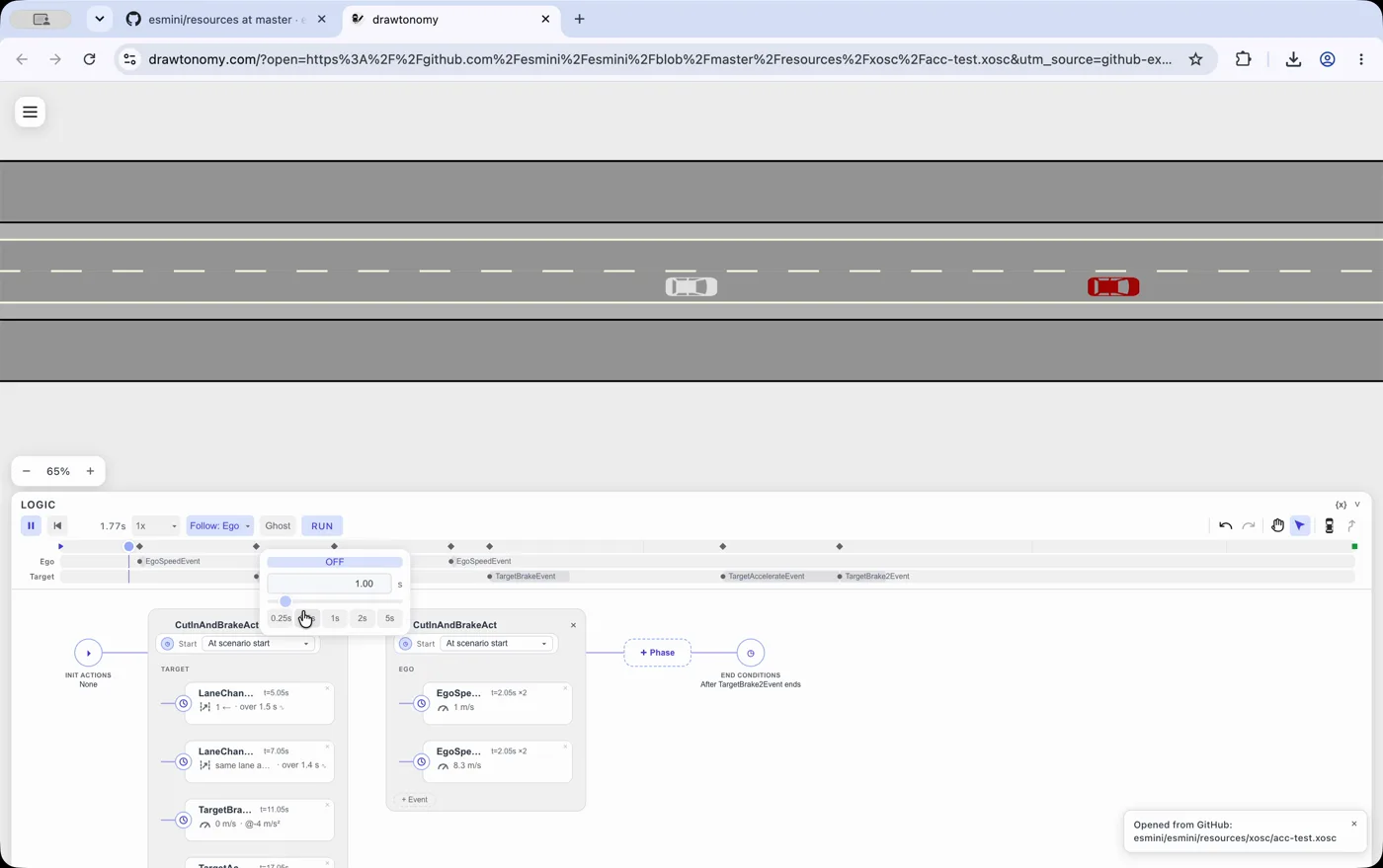
Task: Select TargetBrake2Event on Target track
Action: (x=873, y=576)
